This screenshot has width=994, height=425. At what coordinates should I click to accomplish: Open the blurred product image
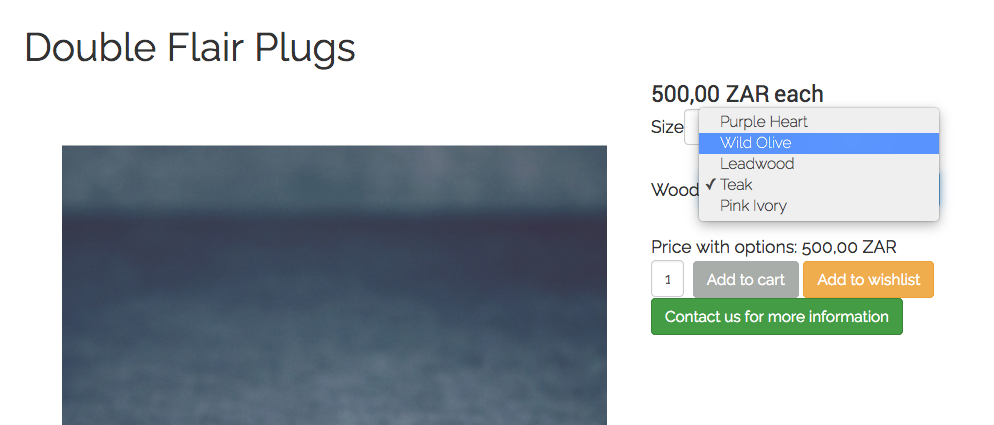(x=334, y=285)
